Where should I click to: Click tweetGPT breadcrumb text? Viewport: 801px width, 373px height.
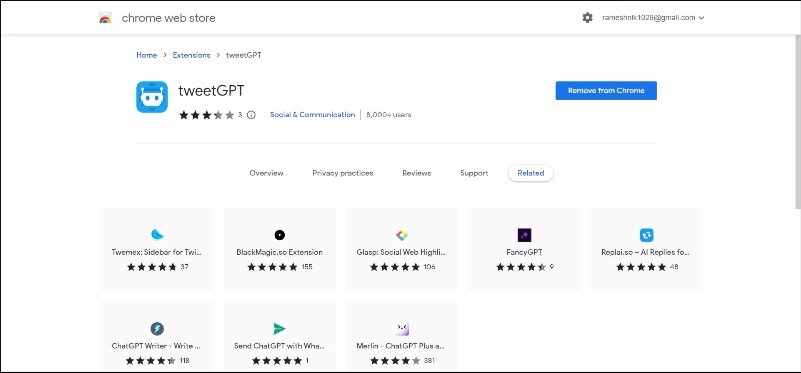click(244, 55)
